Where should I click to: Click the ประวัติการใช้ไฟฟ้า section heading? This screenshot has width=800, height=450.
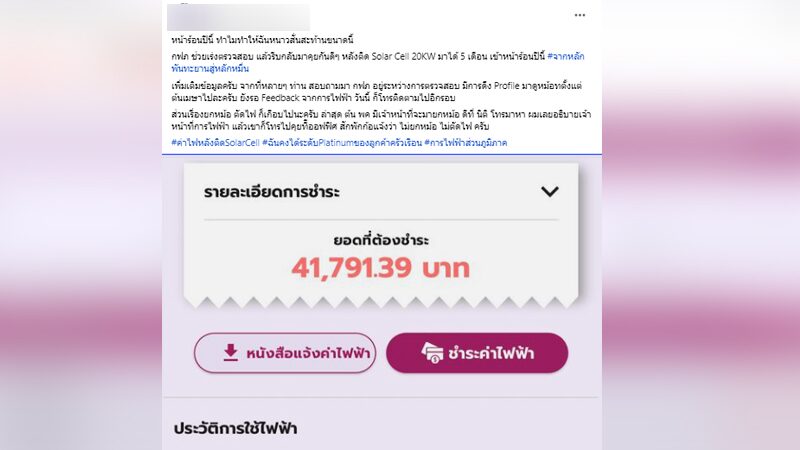pyautogui.click(x=235, y=428)
